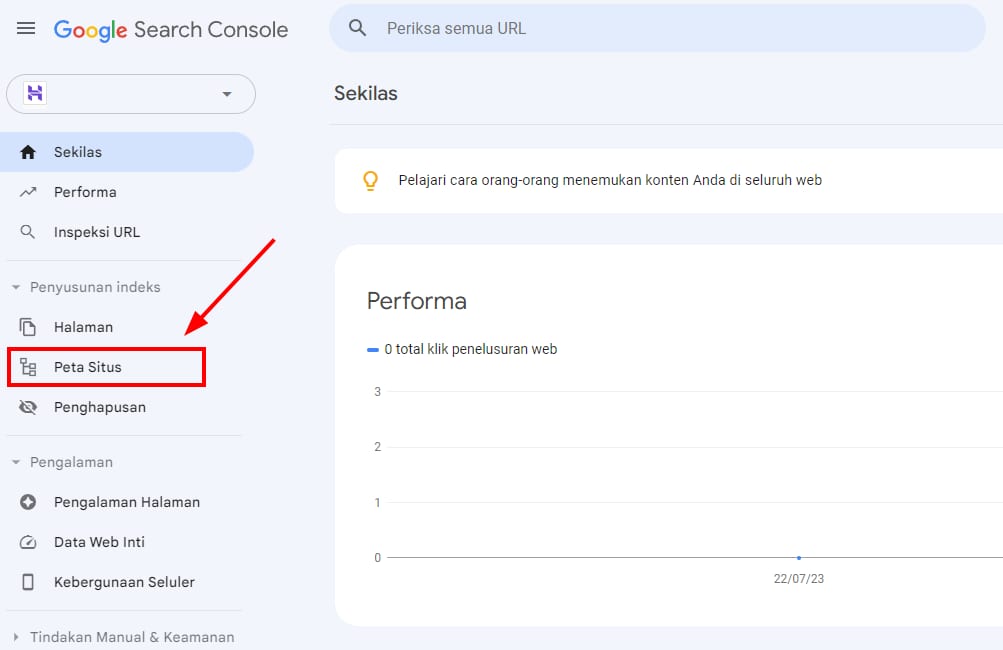The width and height of the screenshot is (1003, 650).
Task: Click the Halaman pages icon
Action: coord(28,327)
